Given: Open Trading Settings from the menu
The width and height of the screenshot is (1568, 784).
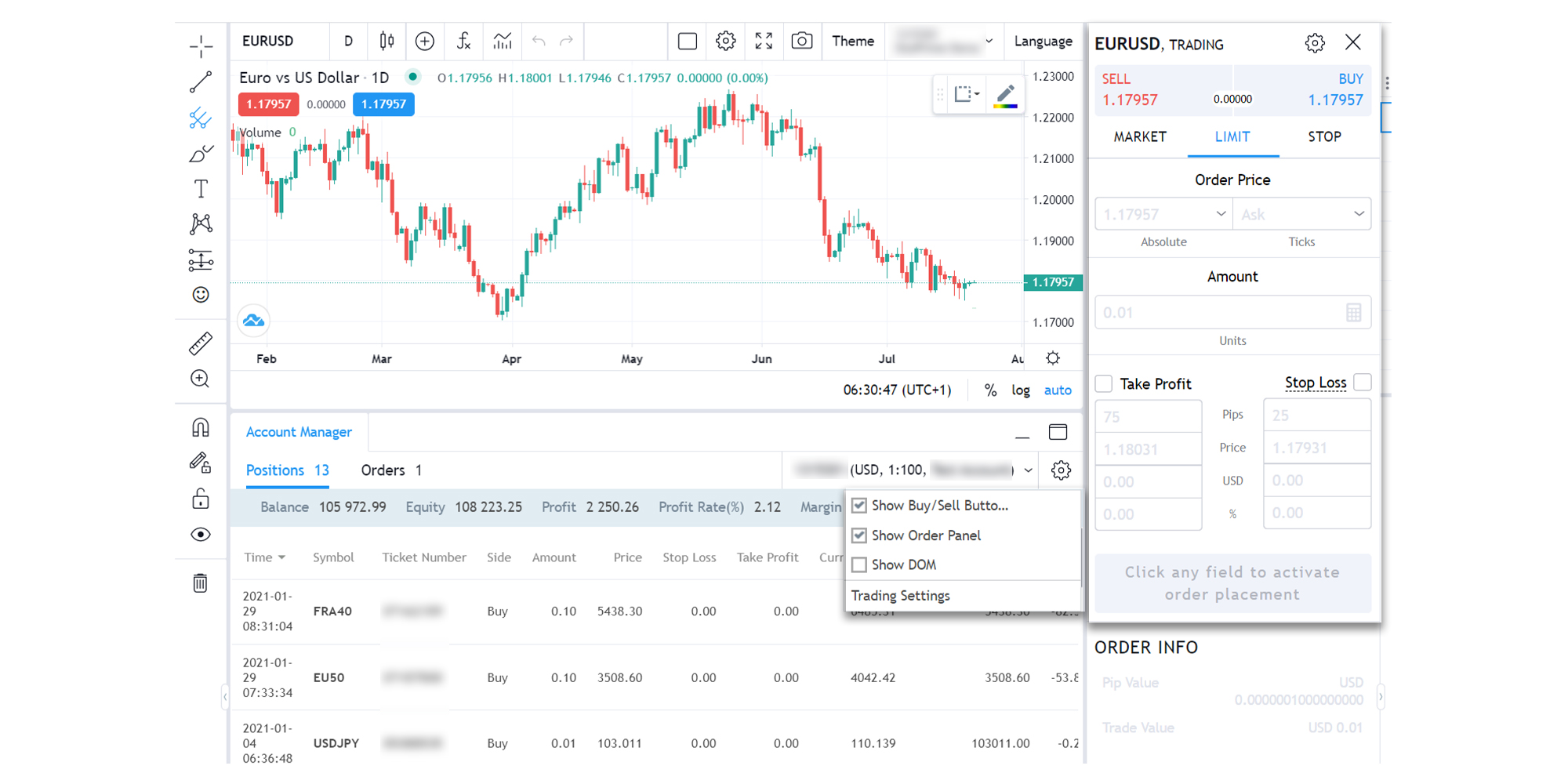Looking at the screenshot, I should [x=900, y=596].
